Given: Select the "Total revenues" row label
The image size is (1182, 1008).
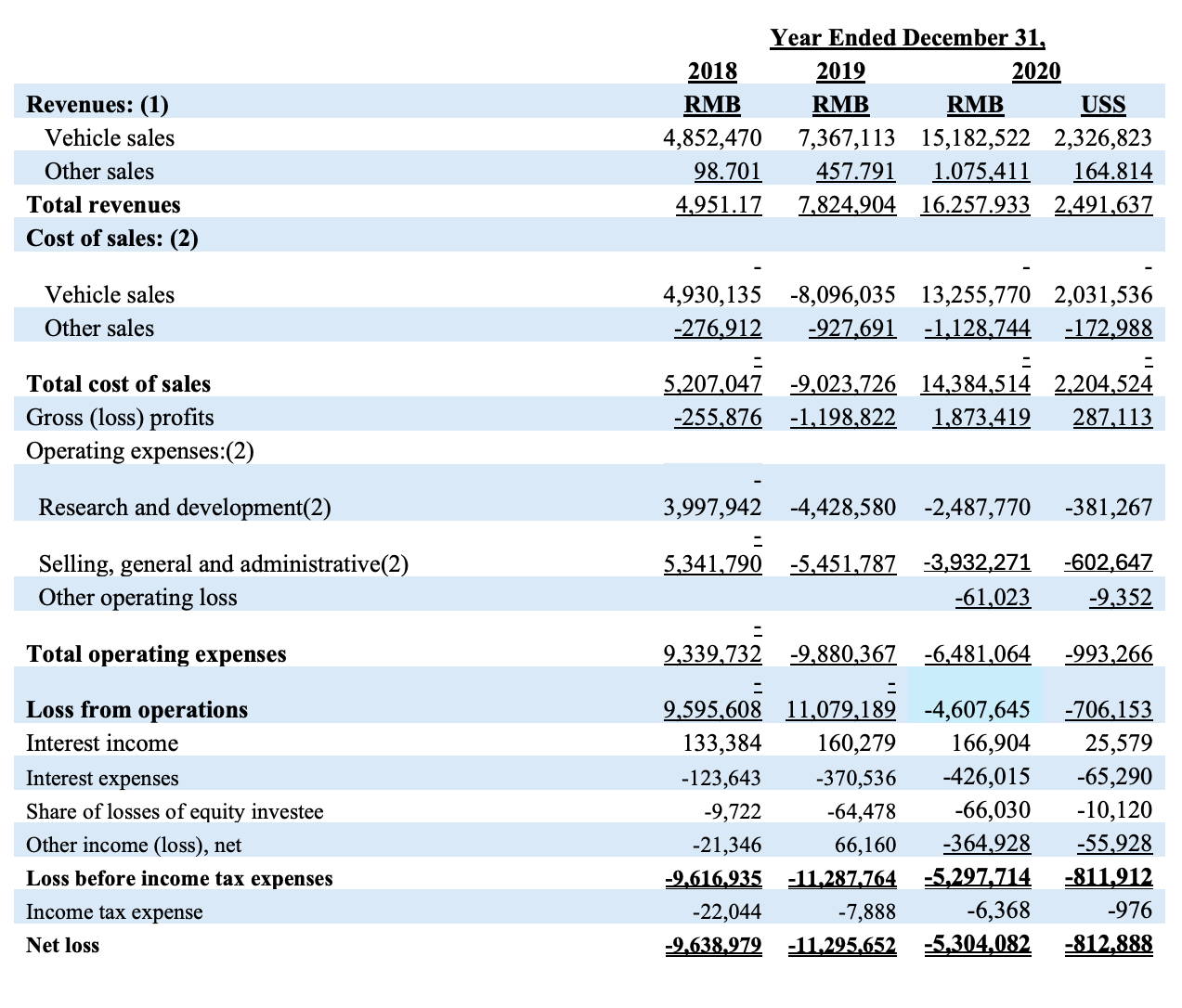Looking at the screenshot, I should [x=103, y=204].
